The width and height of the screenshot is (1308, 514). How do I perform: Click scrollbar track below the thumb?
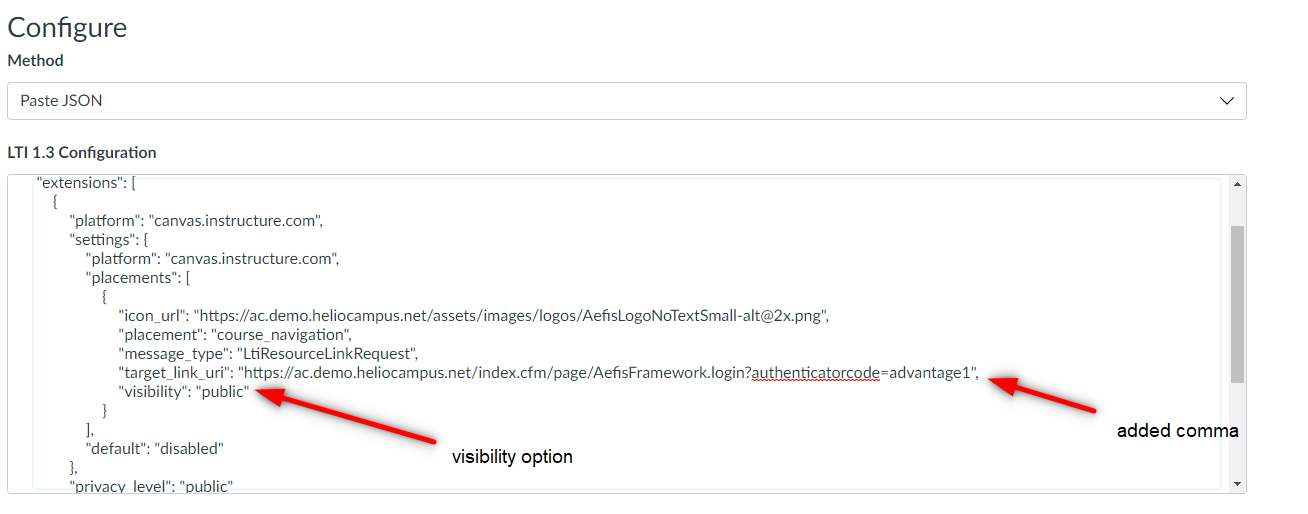[x=1238, y=430]
